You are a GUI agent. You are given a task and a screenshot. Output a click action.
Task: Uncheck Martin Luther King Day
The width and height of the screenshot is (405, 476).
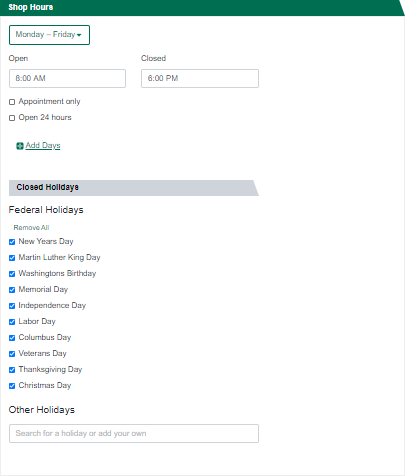[12, 258]
